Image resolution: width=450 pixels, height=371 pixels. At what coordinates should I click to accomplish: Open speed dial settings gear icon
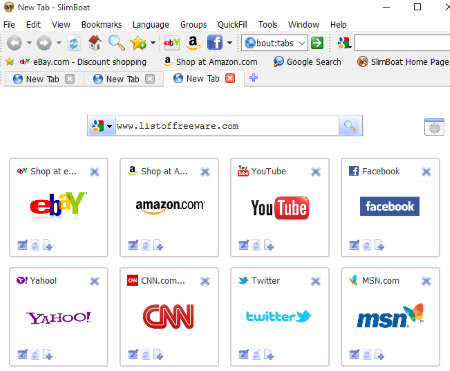pyautogui.click(x=434, y=127)
